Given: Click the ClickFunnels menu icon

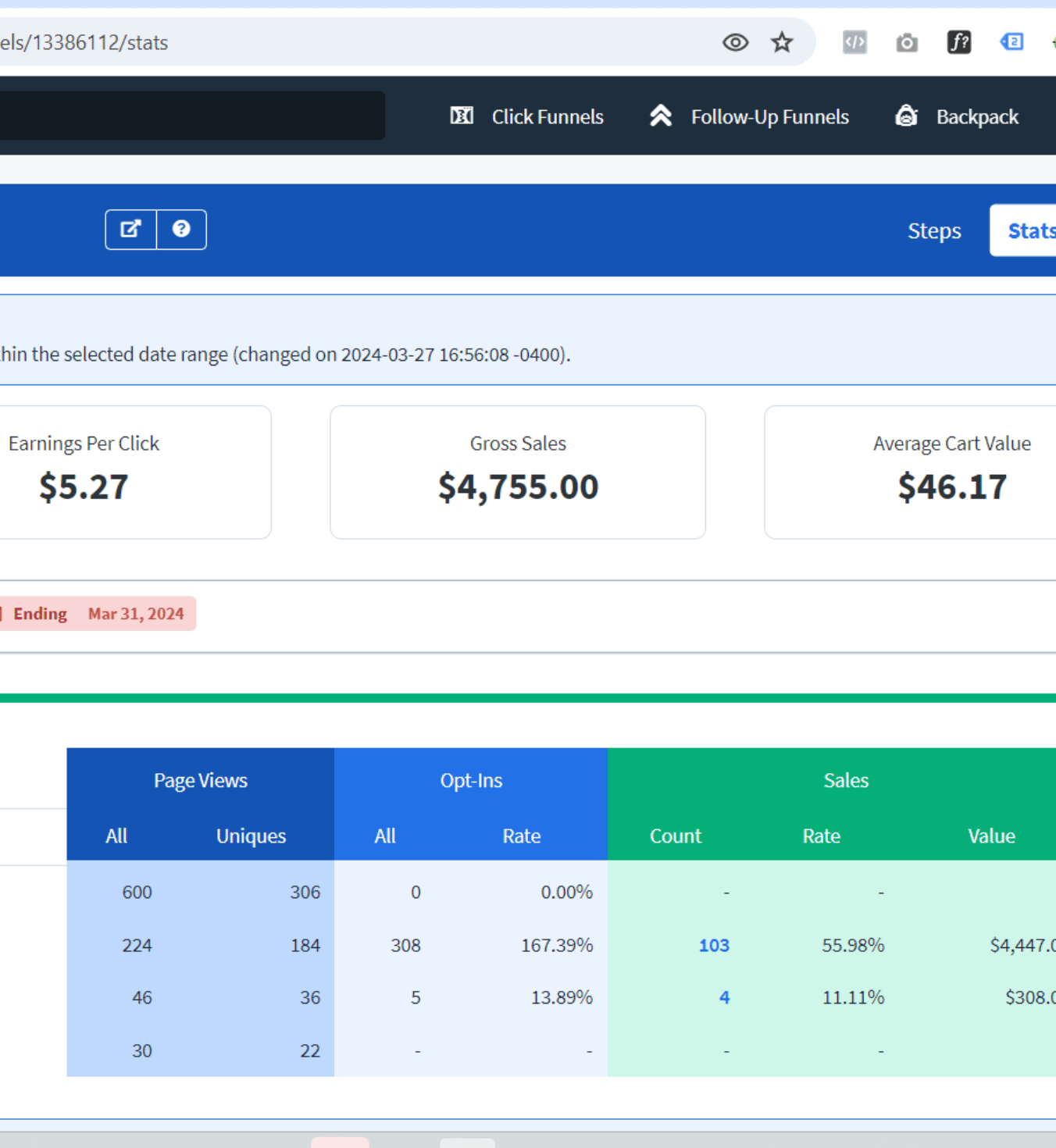Looking at the screenshot, I should pos(462,116).
